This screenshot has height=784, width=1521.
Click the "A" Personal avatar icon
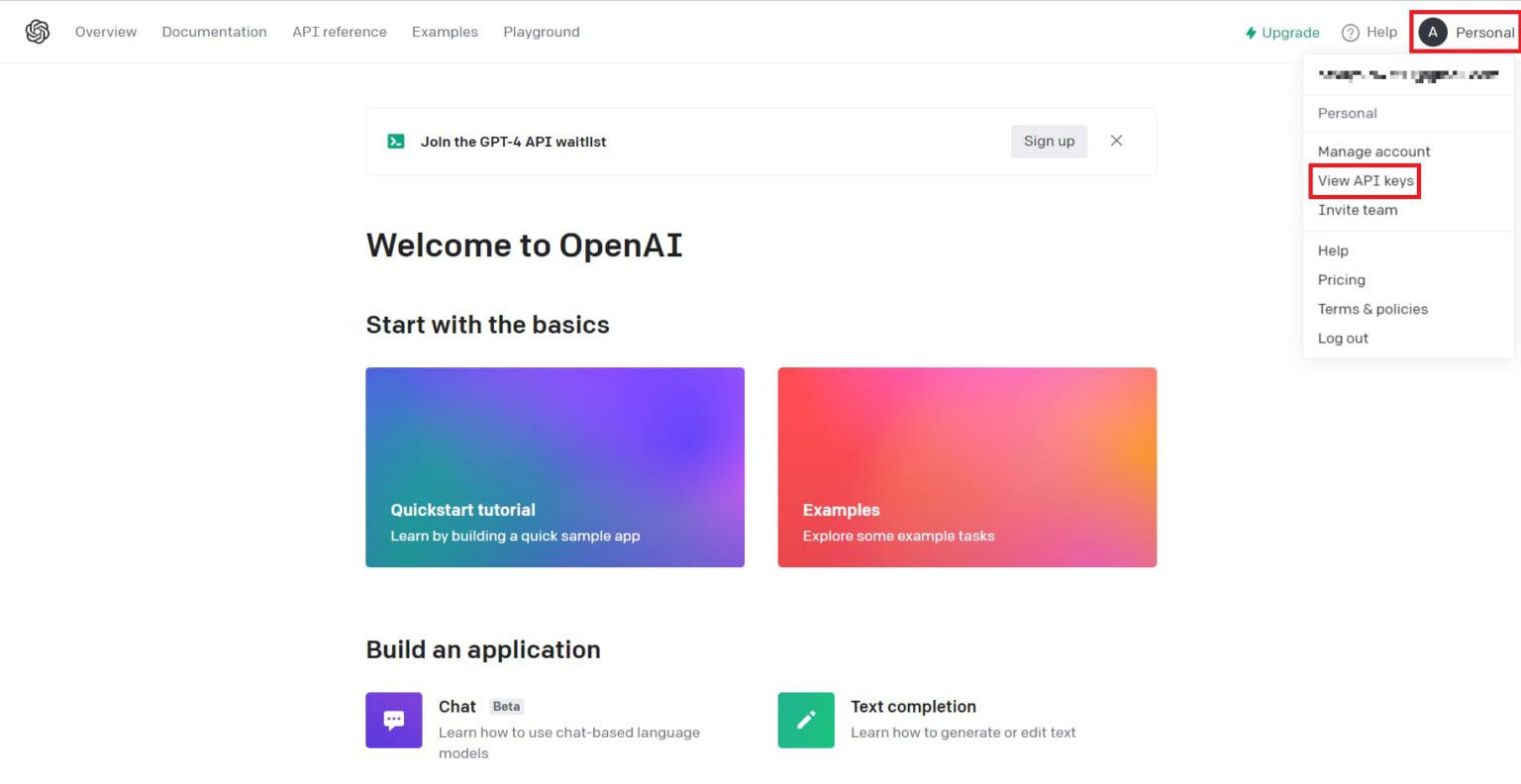point(1433,32)
